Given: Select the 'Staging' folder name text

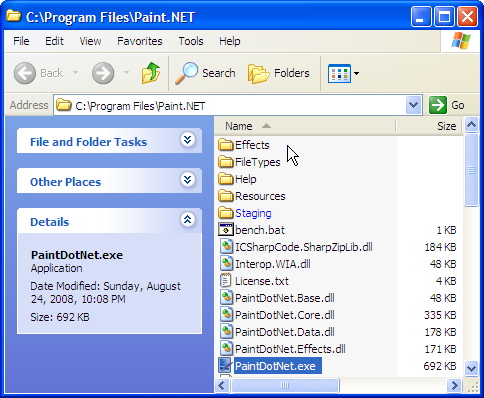Looking at the screenshot, I should (x=253, y=213).
